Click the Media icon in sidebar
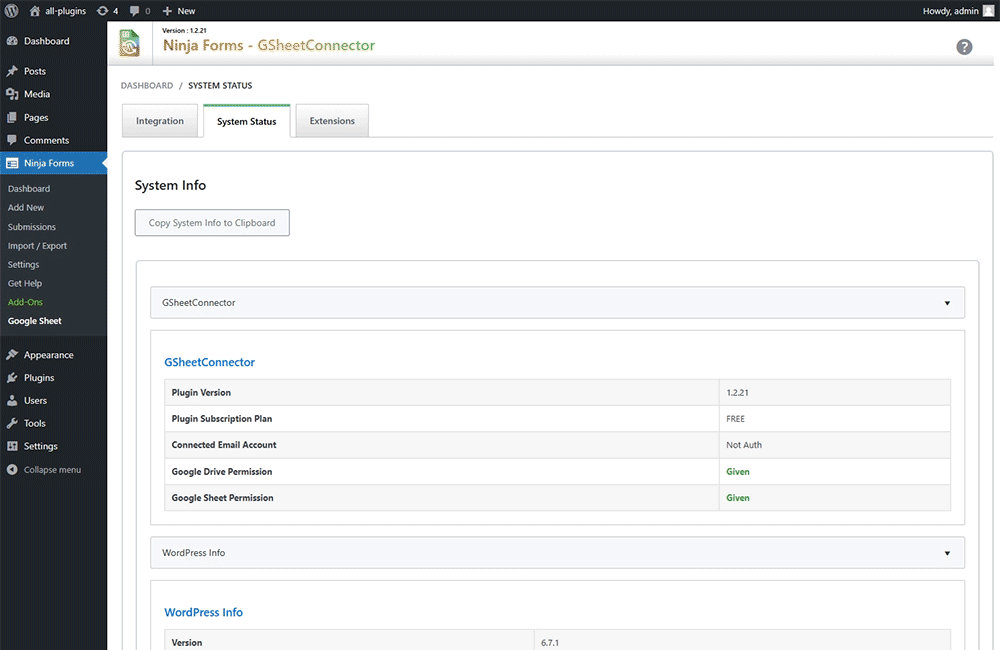The width and height of the screenshot is (1000, 650). click(12, 94)
